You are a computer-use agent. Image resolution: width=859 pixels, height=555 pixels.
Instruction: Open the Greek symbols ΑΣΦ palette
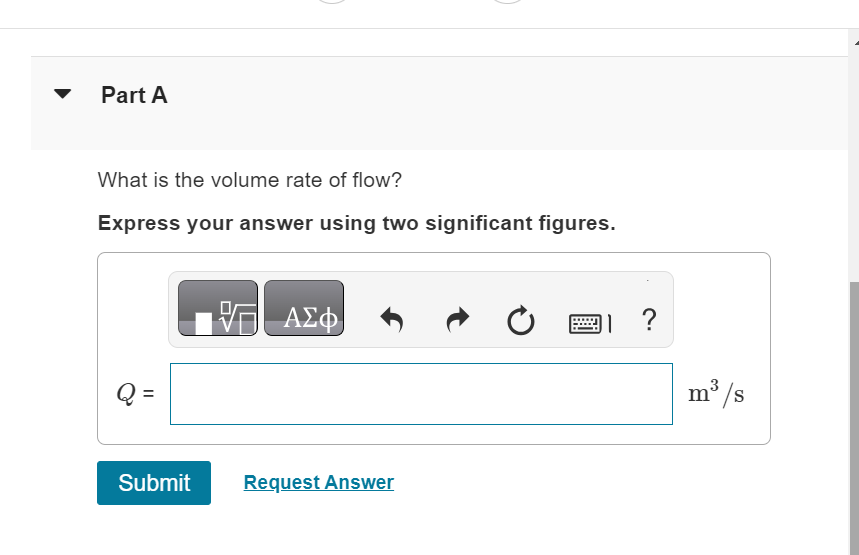tap(304, 308)
